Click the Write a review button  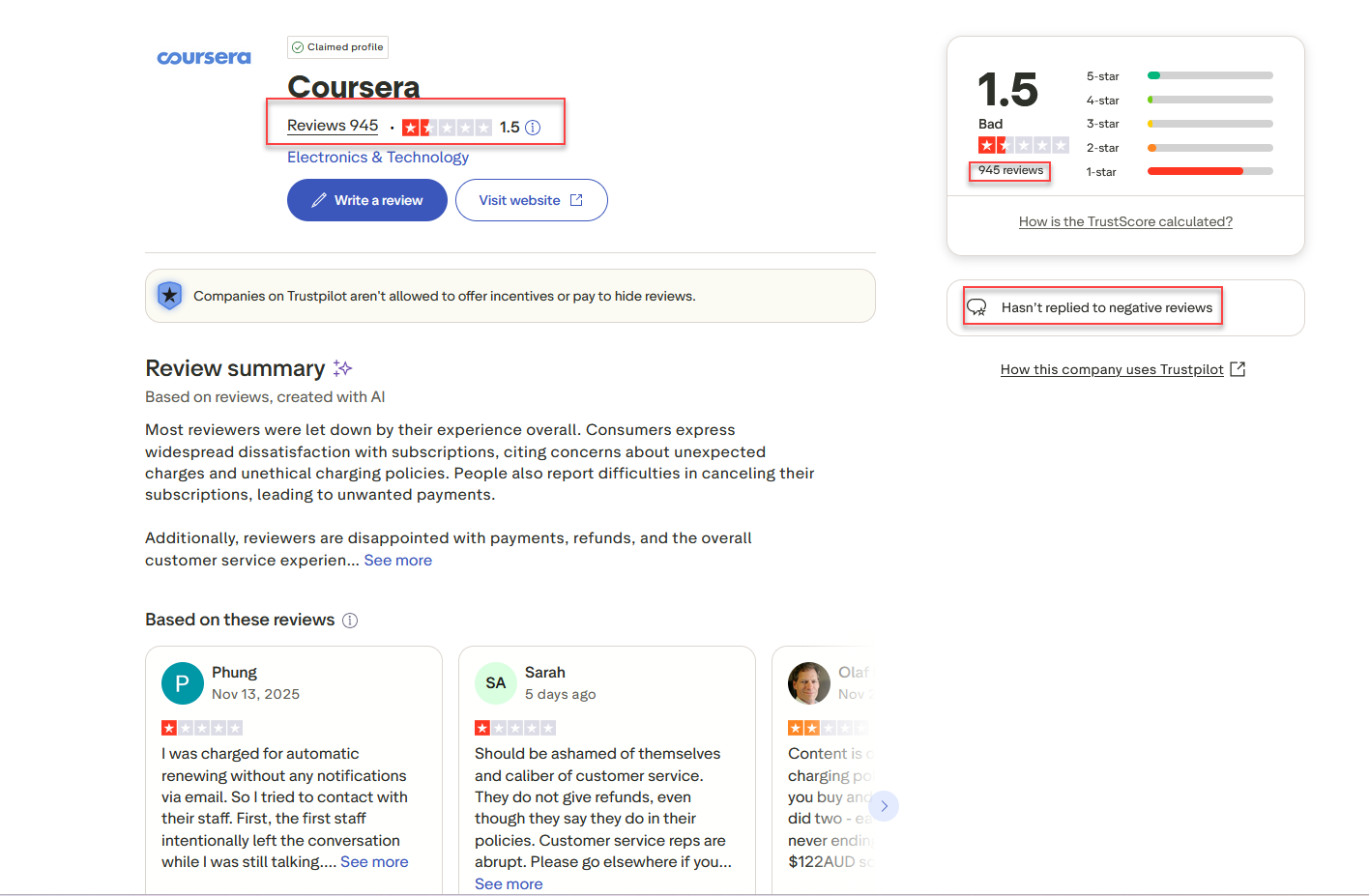[x=367, y=200]
